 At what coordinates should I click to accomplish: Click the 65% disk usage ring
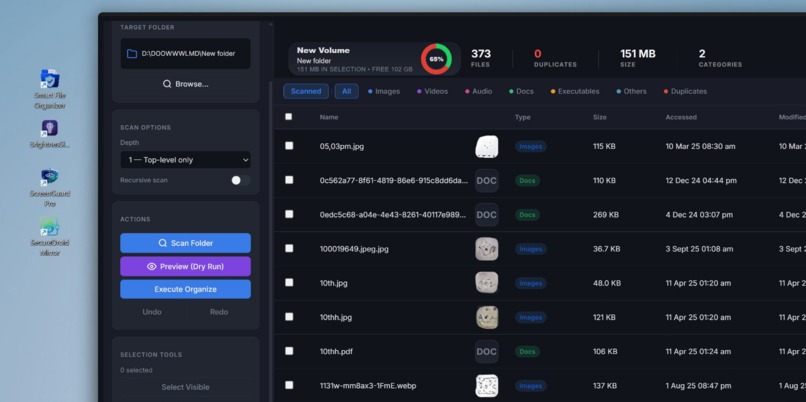pyautogui.click(x=436, y=59)
